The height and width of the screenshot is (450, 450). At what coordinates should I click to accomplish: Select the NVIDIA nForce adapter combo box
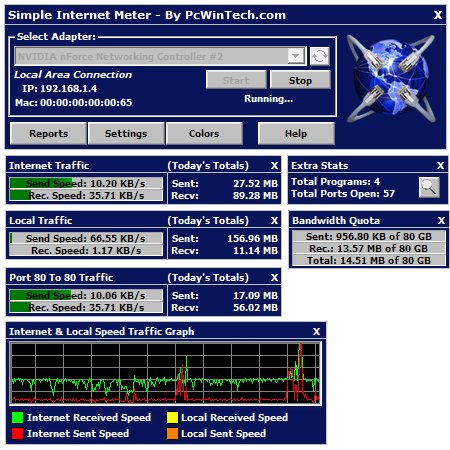(160, 56)
